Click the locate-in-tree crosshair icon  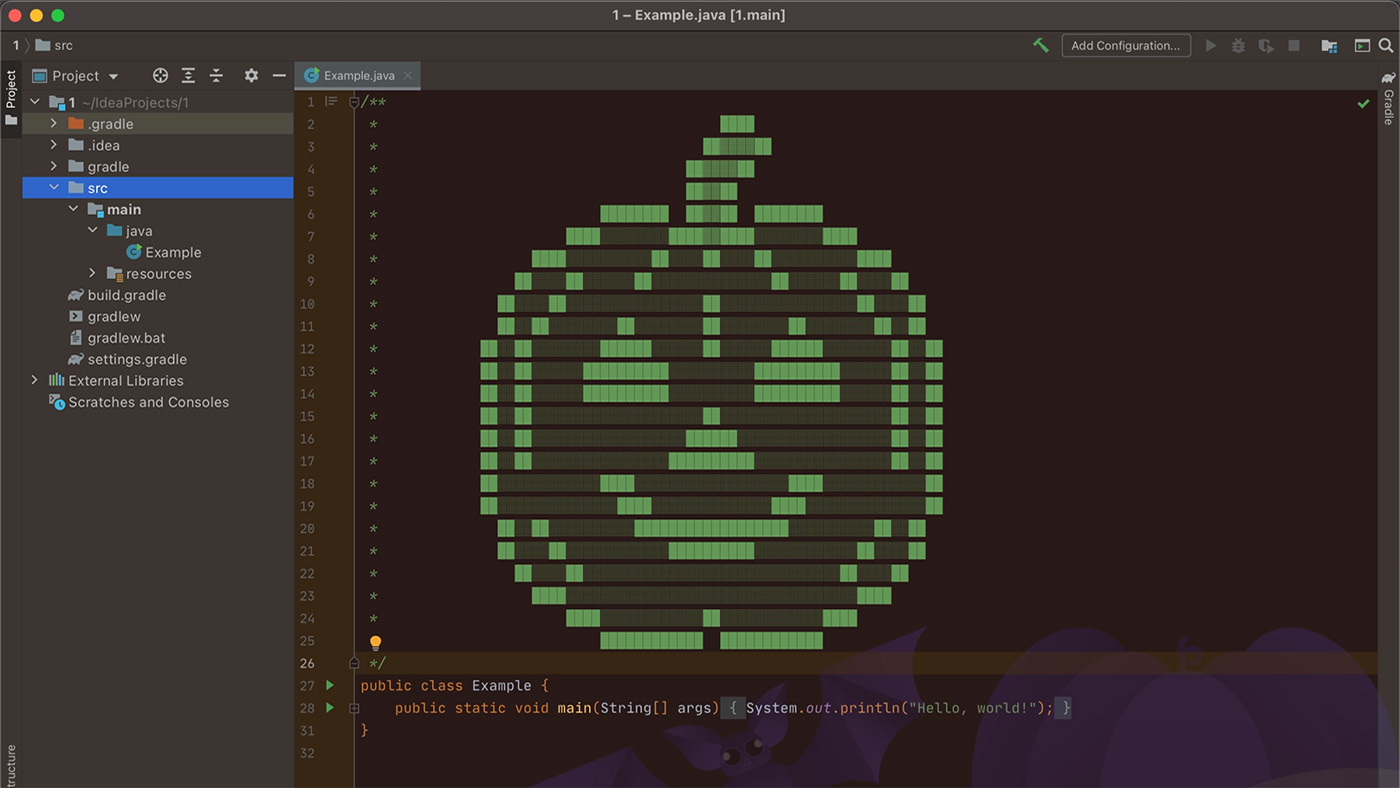(x=160, y=76)
